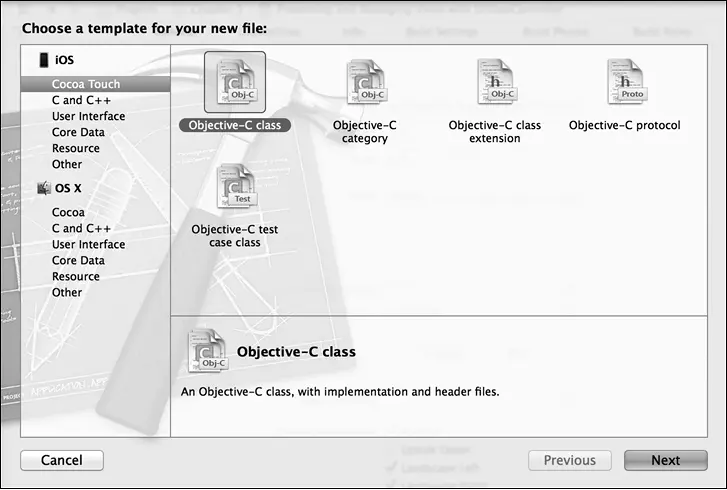Click the iOS device icon in sidebar

coord(44,60)
